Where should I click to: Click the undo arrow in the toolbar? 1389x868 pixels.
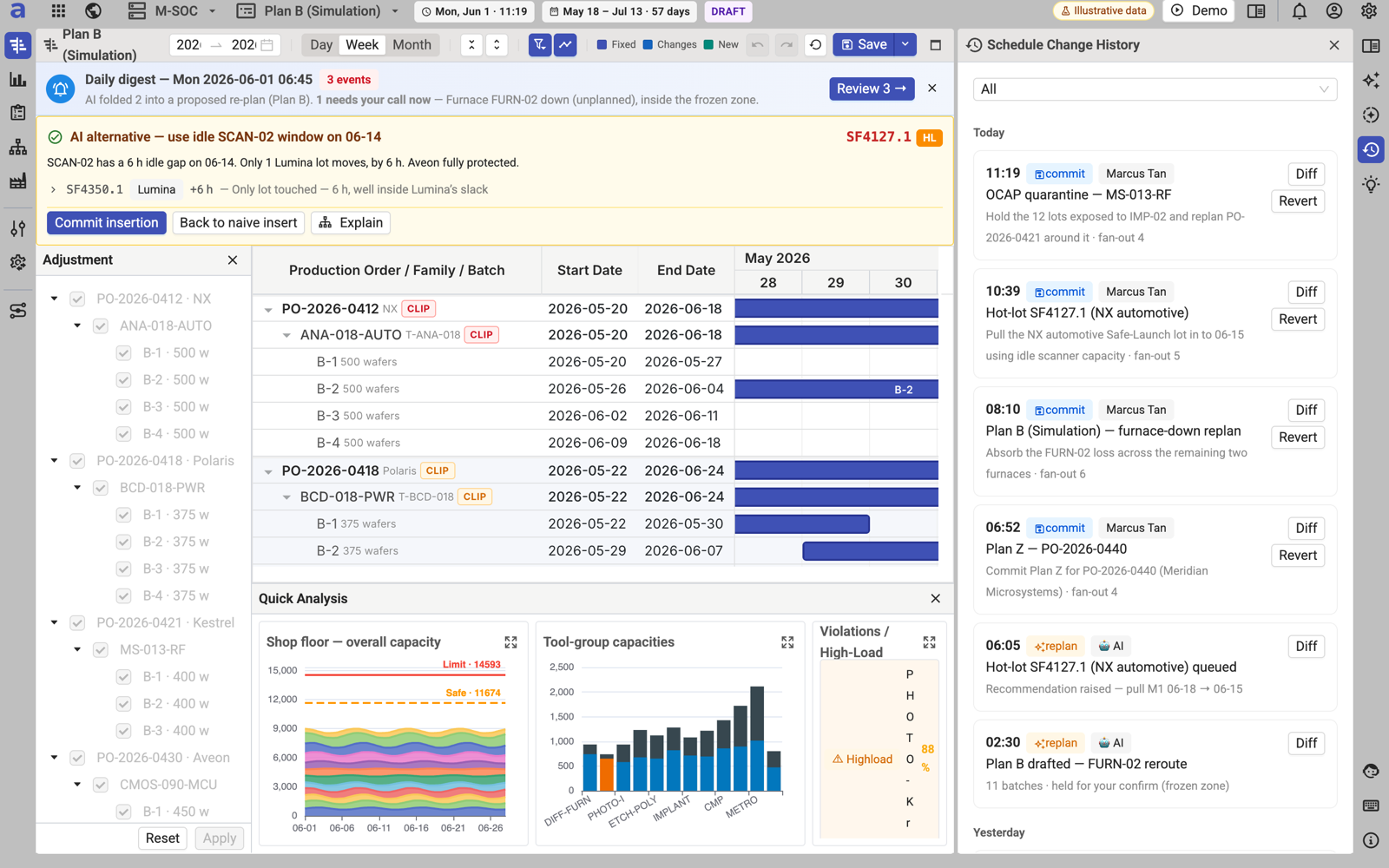tap(758, 45)
